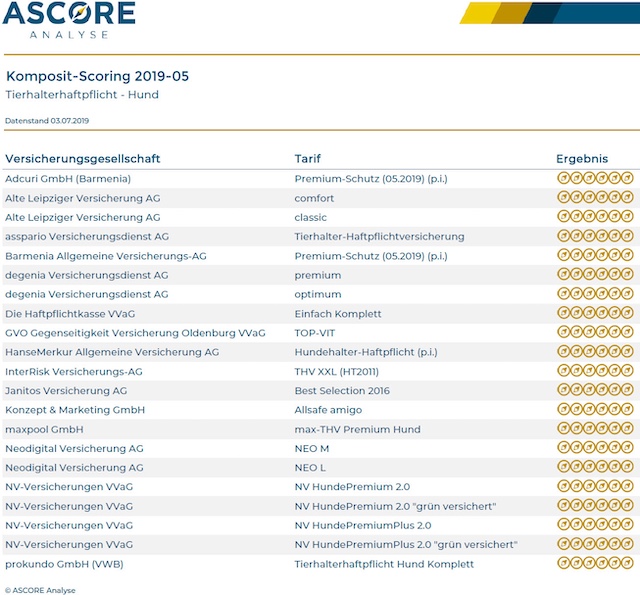Select the Tierhalterhaftpflicht - Hund subtitle

(82, 95)
